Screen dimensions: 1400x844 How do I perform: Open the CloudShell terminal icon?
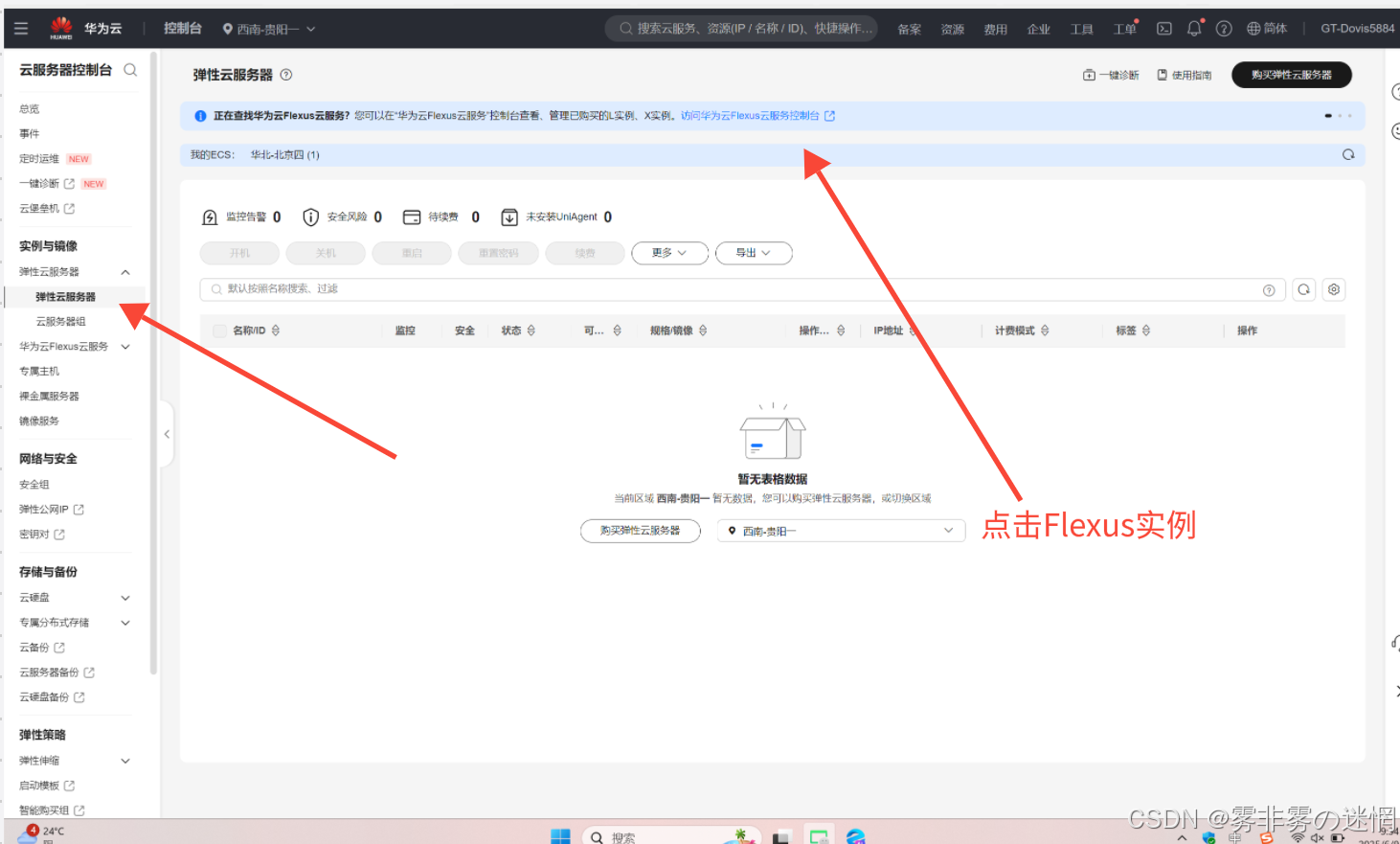pos(1163,29)
